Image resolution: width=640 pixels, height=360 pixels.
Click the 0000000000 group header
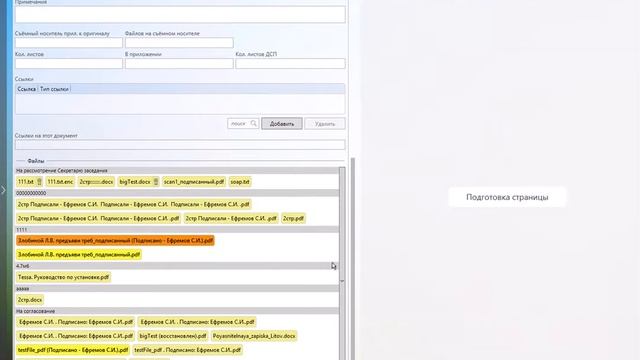pos(177,193)
